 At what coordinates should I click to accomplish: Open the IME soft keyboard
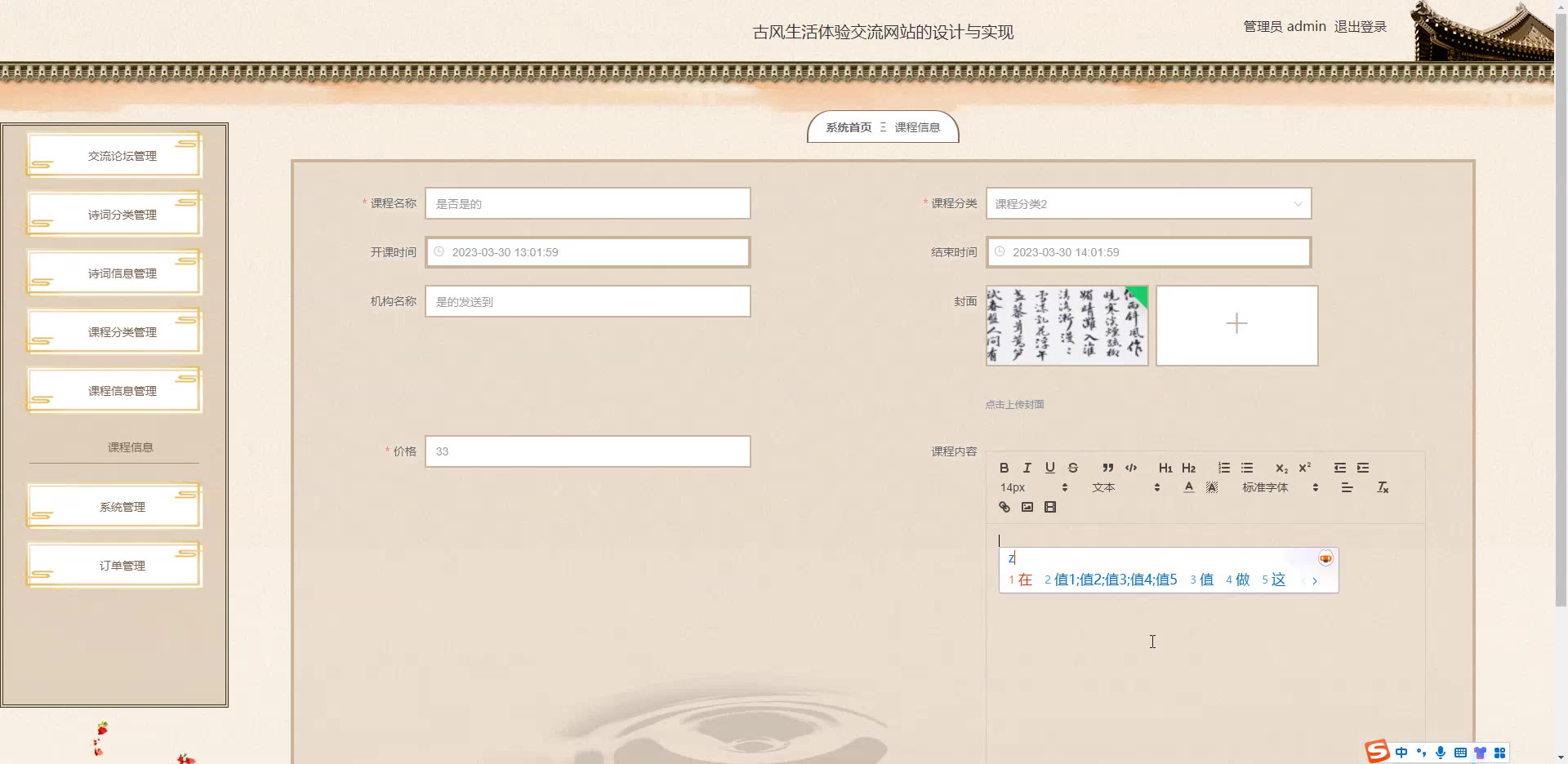point(1460,753)
